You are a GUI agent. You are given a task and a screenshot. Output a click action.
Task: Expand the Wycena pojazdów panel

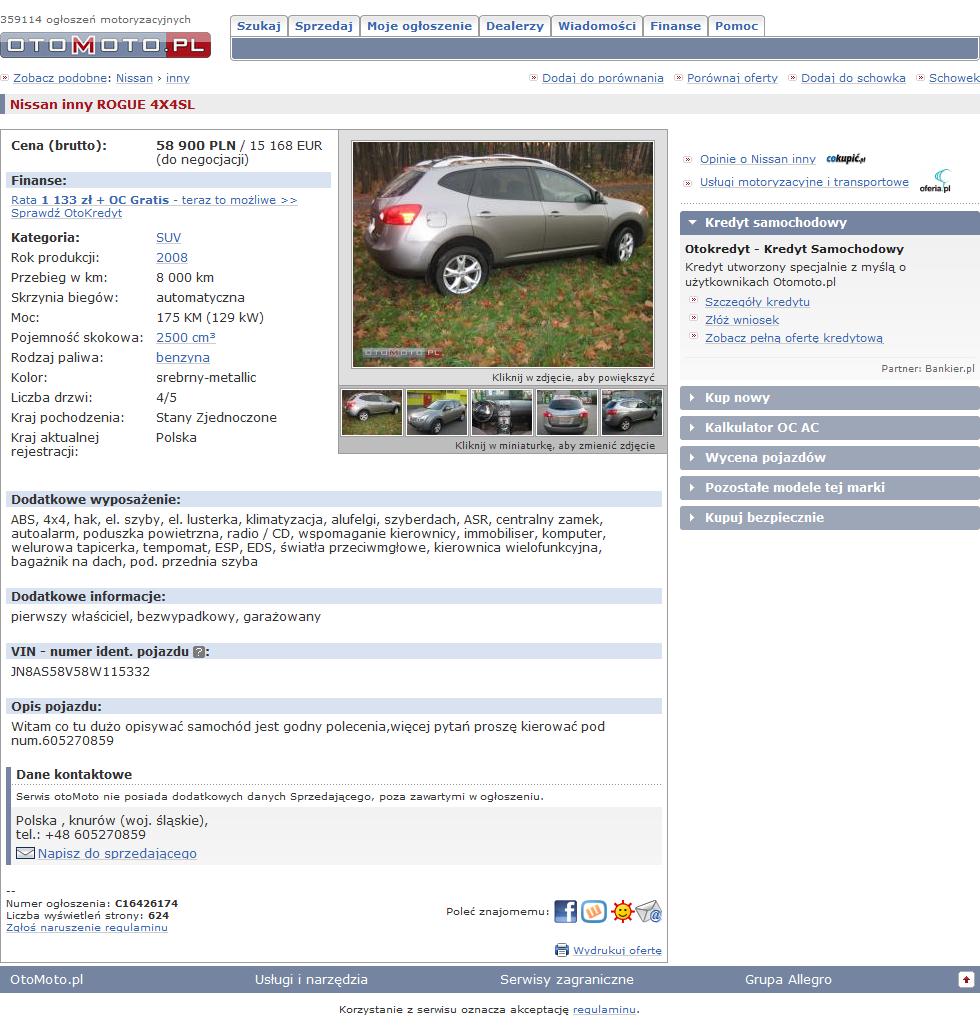(830, 457)
